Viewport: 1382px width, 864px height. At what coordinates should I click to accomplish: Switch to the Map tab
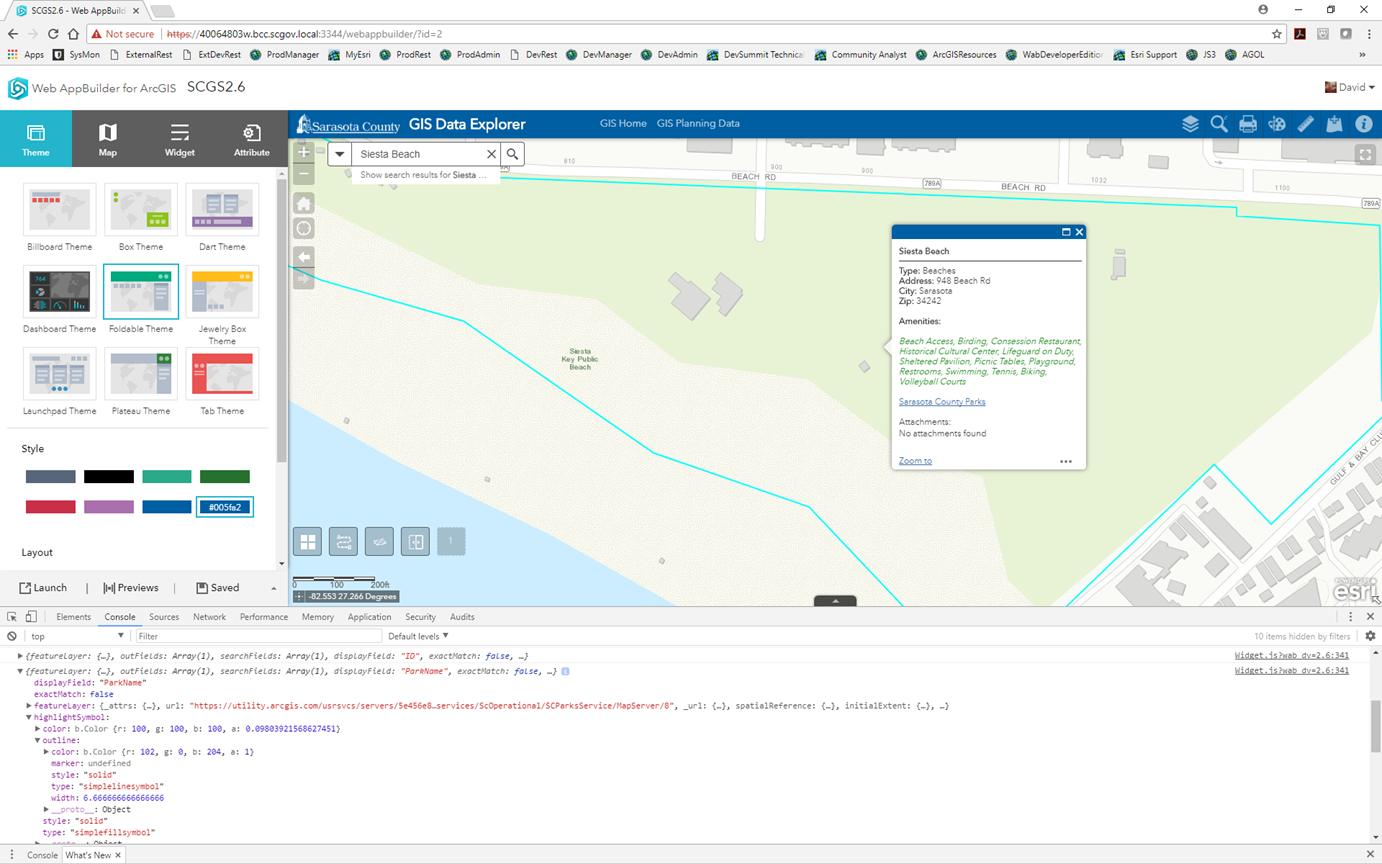pyautogui.click(x=108, y=139)
